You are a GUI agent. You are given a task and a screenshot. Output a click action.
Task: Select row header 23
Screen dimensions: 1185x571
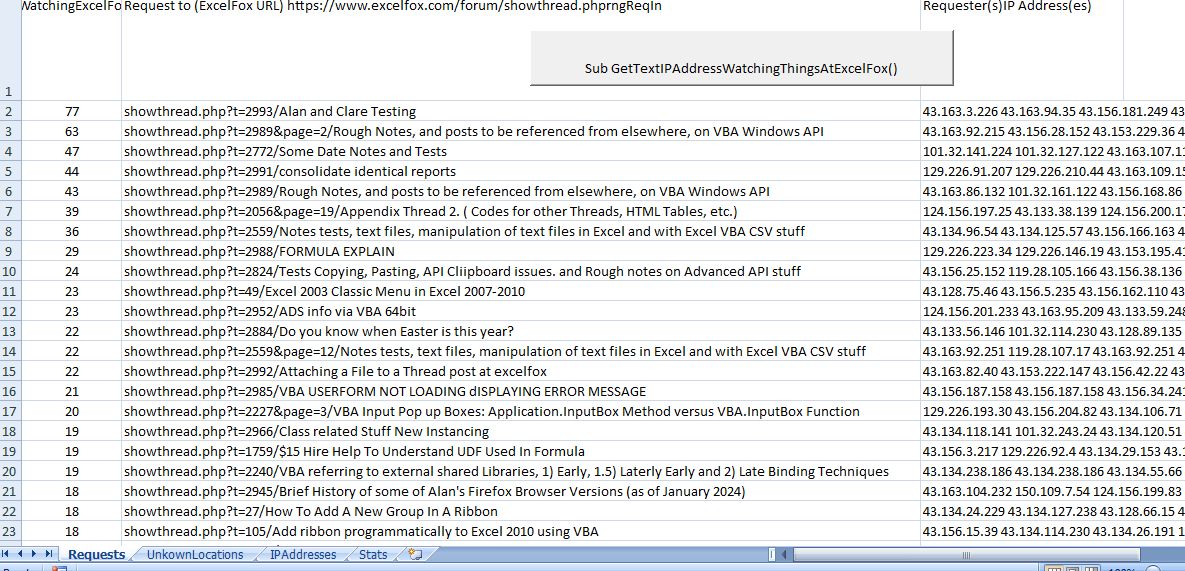point(10,532)
